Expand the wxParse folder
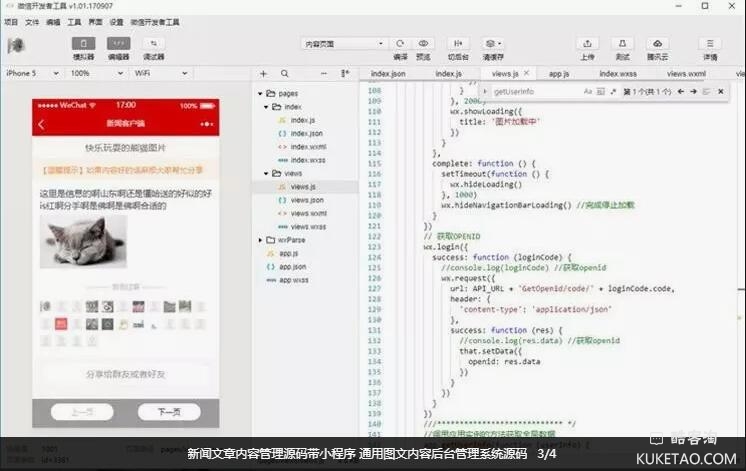Image resolution: width=746 pixels, height=471 pixels. click(260, 240)
